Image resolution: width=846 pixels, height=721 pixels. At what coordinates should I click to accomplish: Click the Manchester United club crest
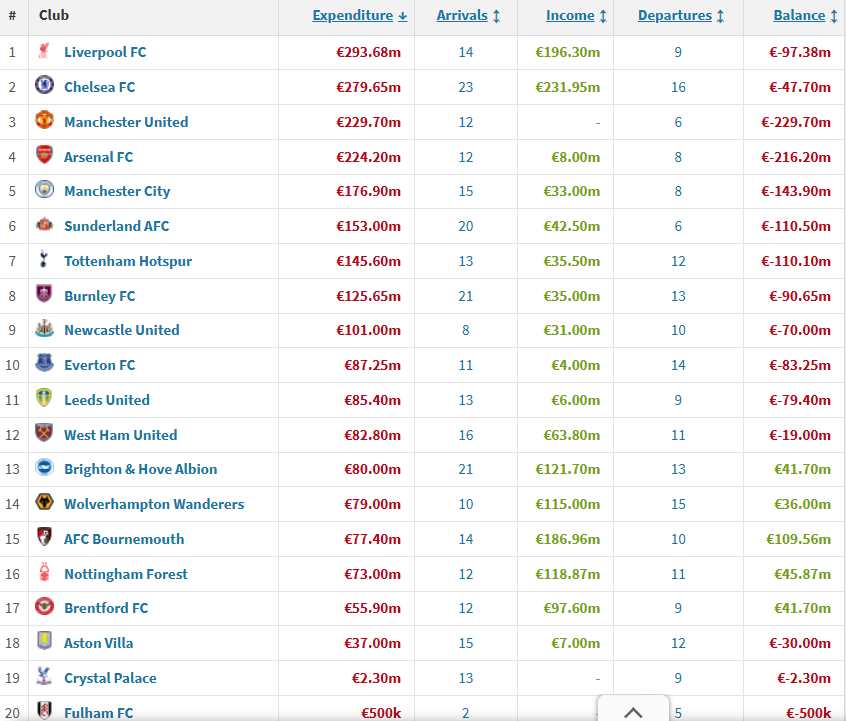tap(44, 120)
